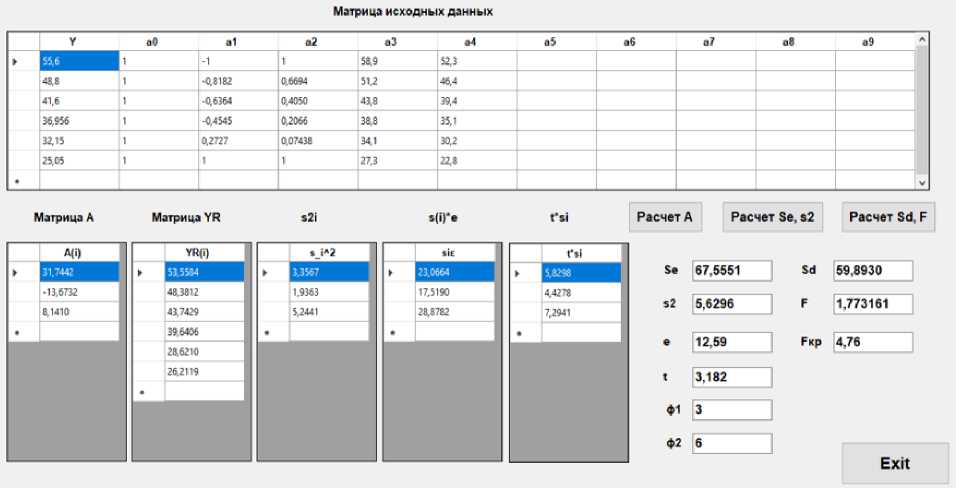Run the Расчет Se, s2 calculation
This screenshot has height=488, width=956.
772,217
